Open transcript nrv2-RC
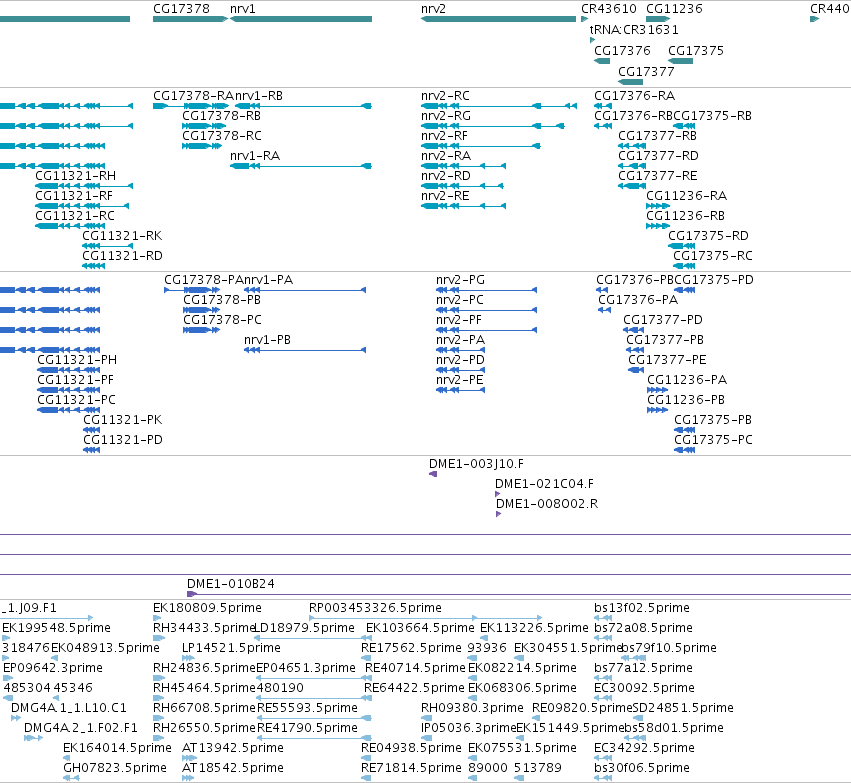This screenshot has height=783, width=851. [x=445, y=96]
